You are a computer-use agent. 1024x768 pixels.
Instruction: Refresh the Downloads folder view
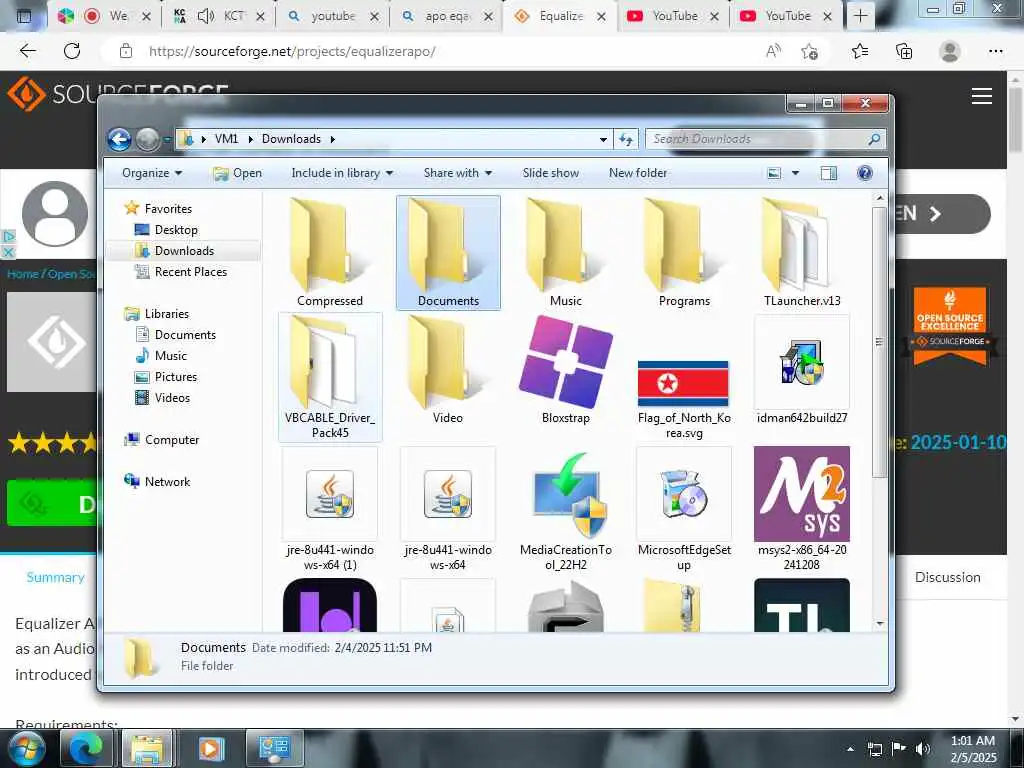point(626,139)
